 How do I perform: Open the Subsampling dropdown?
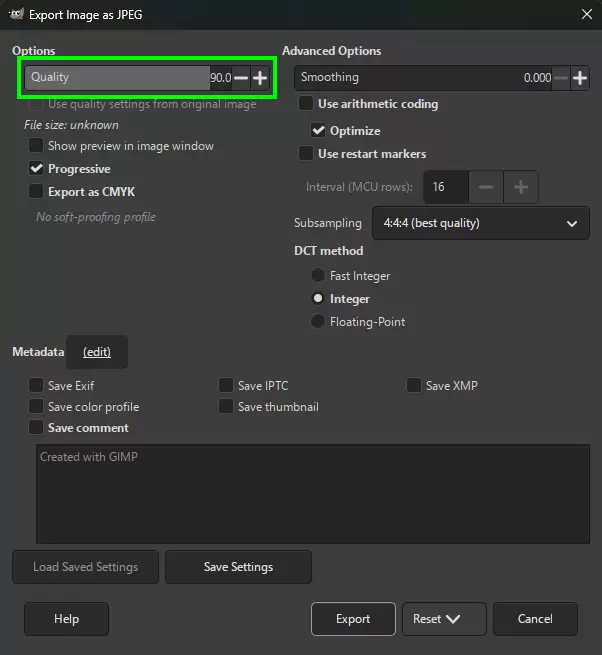pyautogui.click(x=481, y=223)
